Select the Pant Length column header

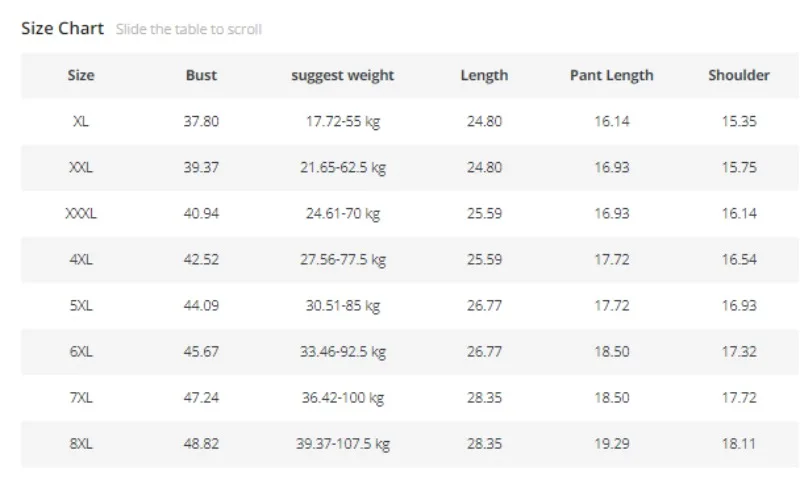click(611, 75)
